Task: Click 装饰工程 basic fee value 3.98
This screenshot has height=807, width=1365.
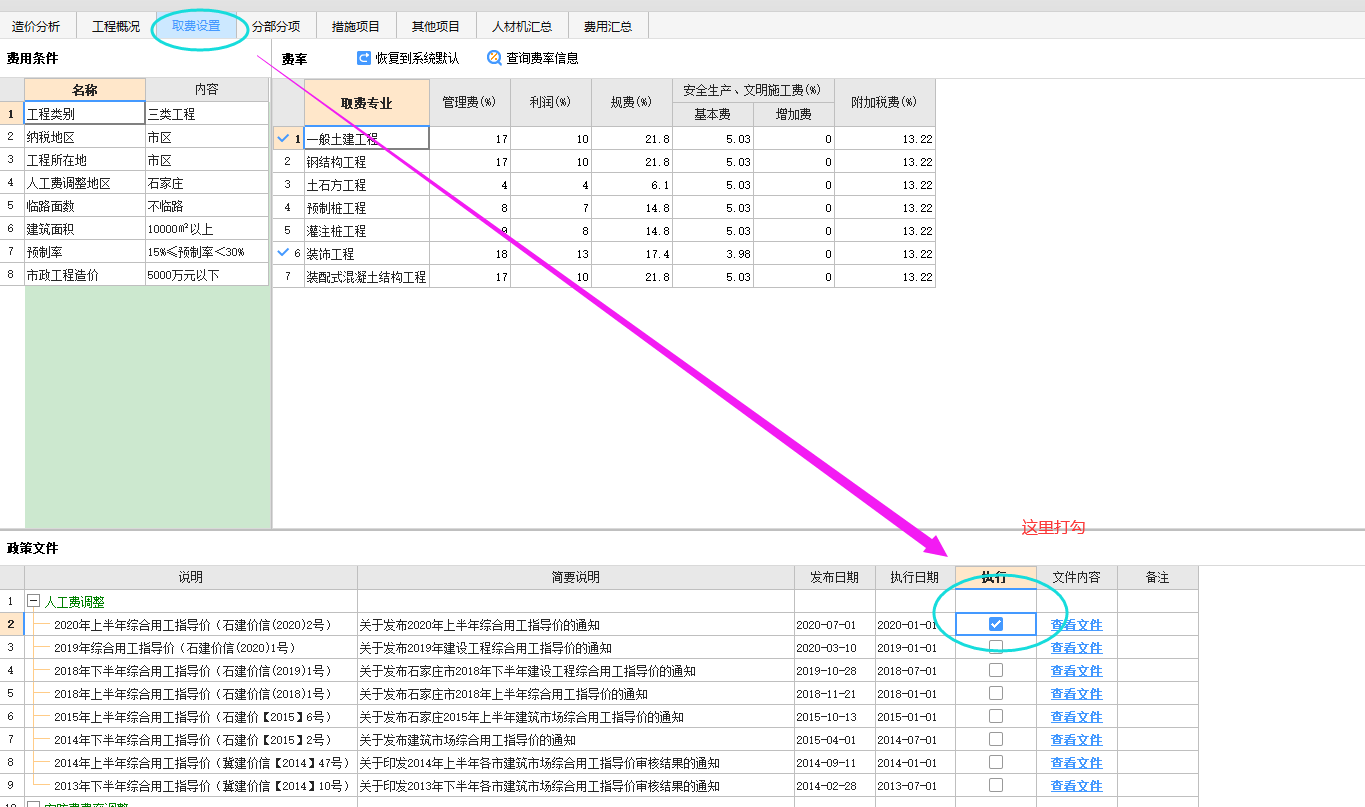Action: (713, 253)
